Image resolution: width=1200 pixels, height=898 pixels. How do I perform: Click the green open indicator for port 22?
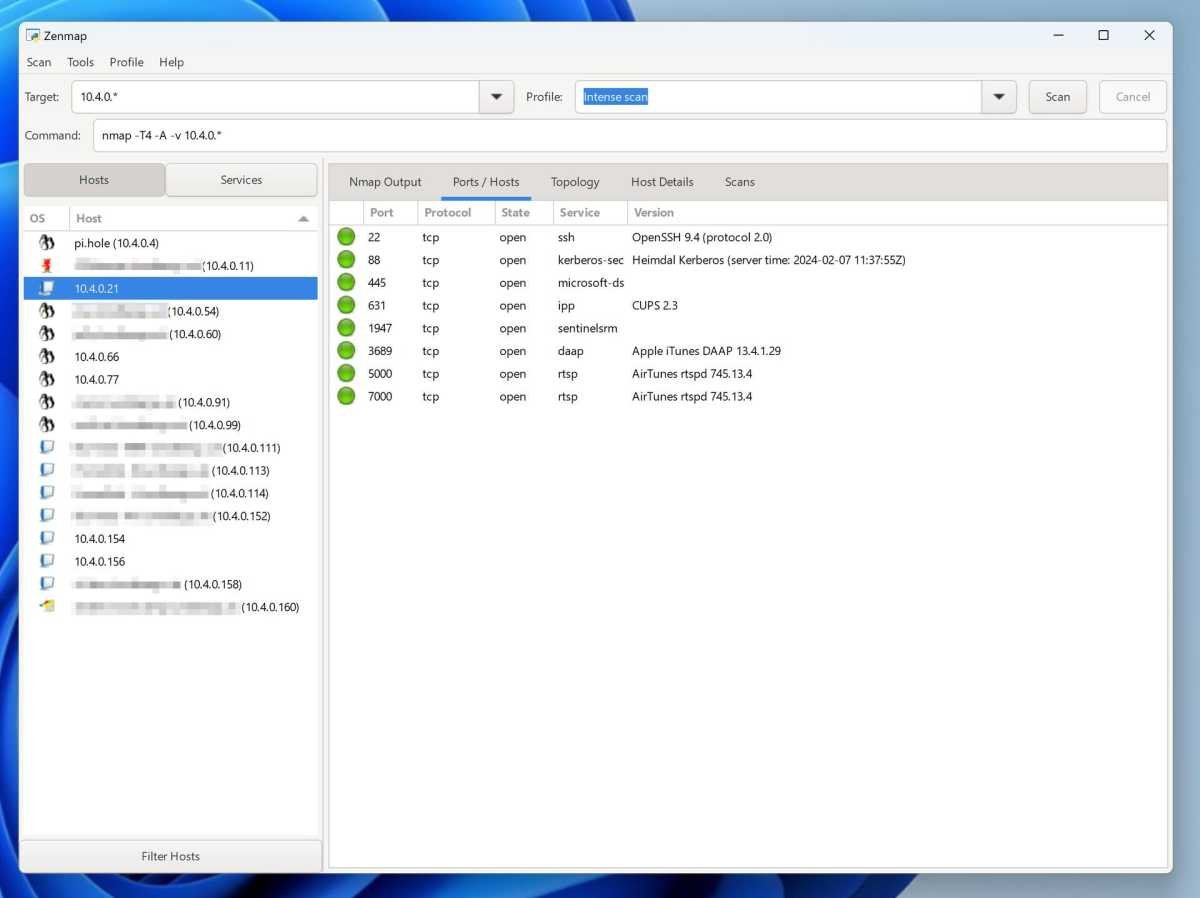346,237
